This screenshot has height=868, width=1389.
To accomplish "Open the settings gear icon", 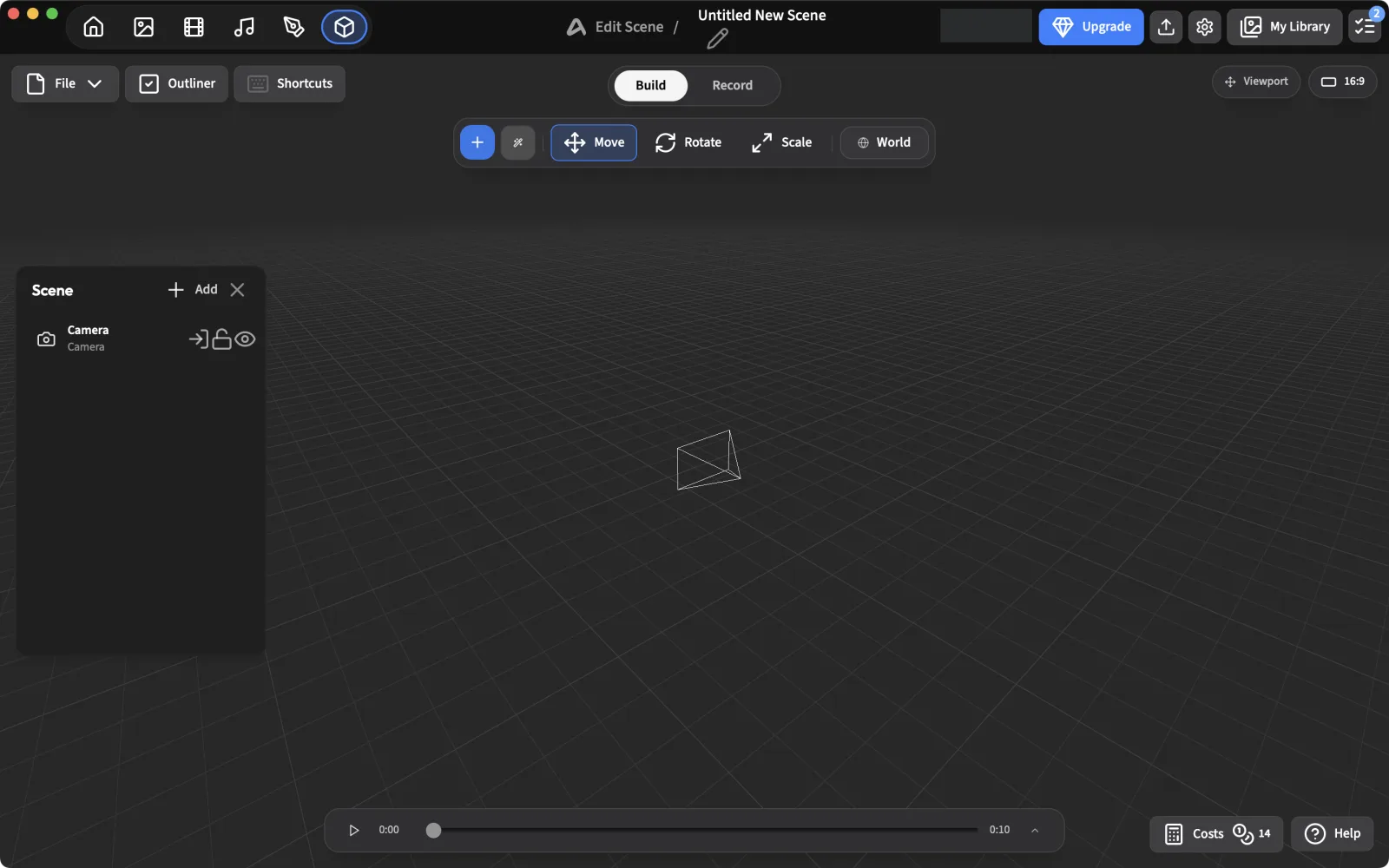I will click(1204, 27).
